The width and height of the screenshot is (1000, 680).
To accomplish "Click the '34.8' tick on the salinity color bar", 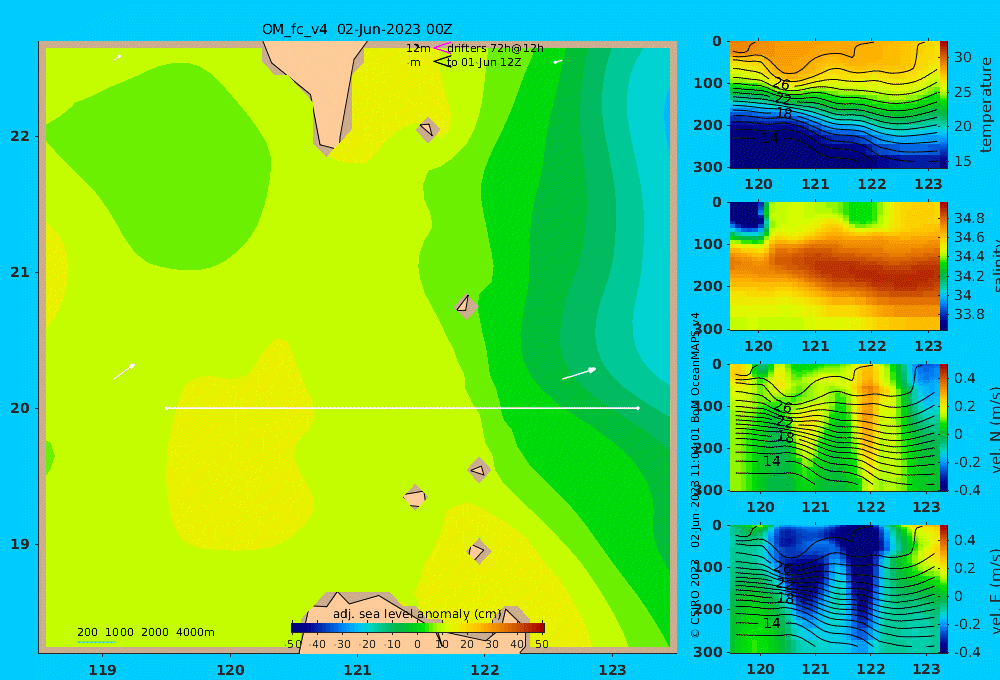I will 969,218.
